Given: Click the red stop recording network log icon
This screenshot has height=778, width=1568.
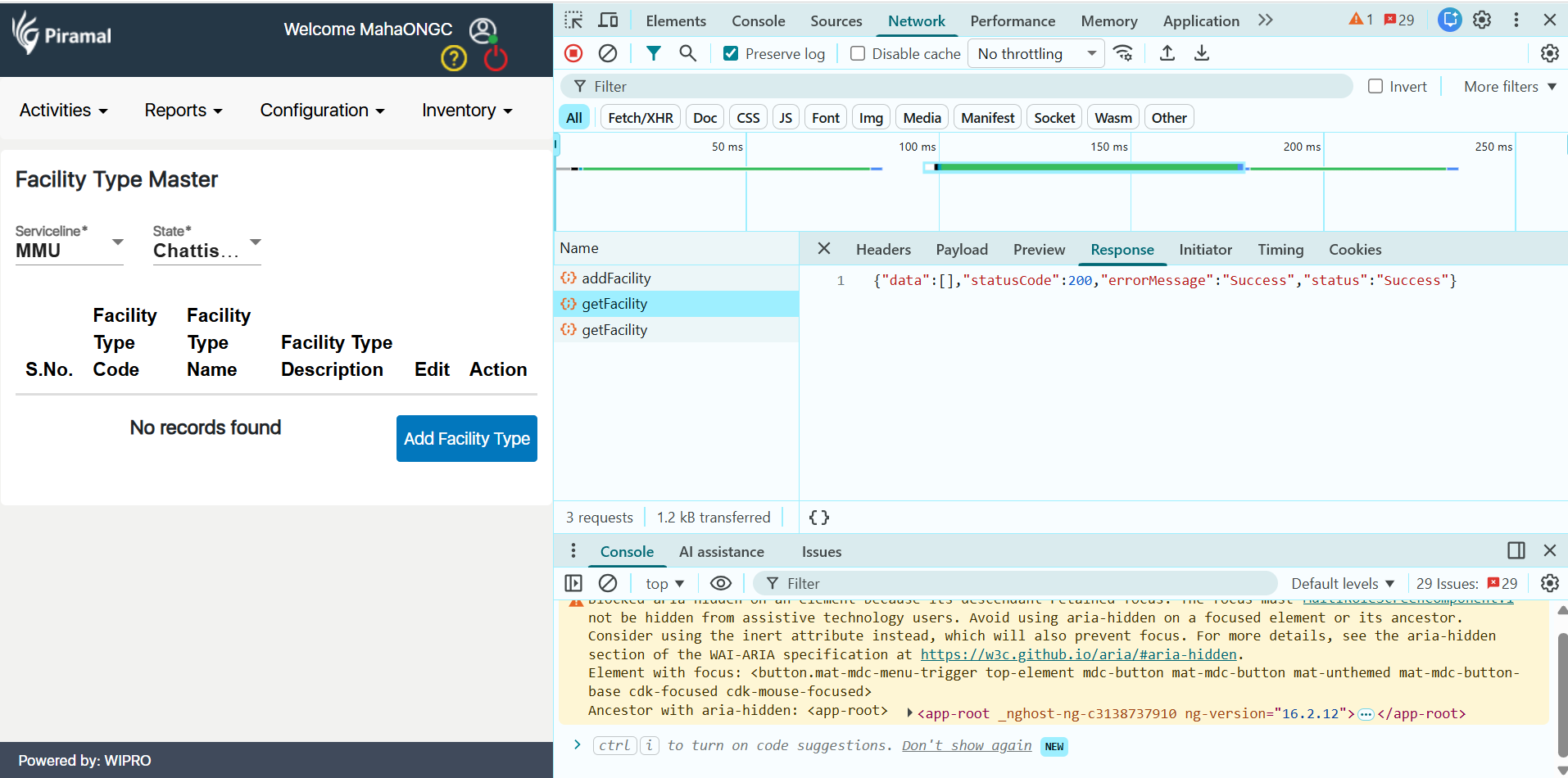Looking at the screenshot, I should [x=573, y=53].
